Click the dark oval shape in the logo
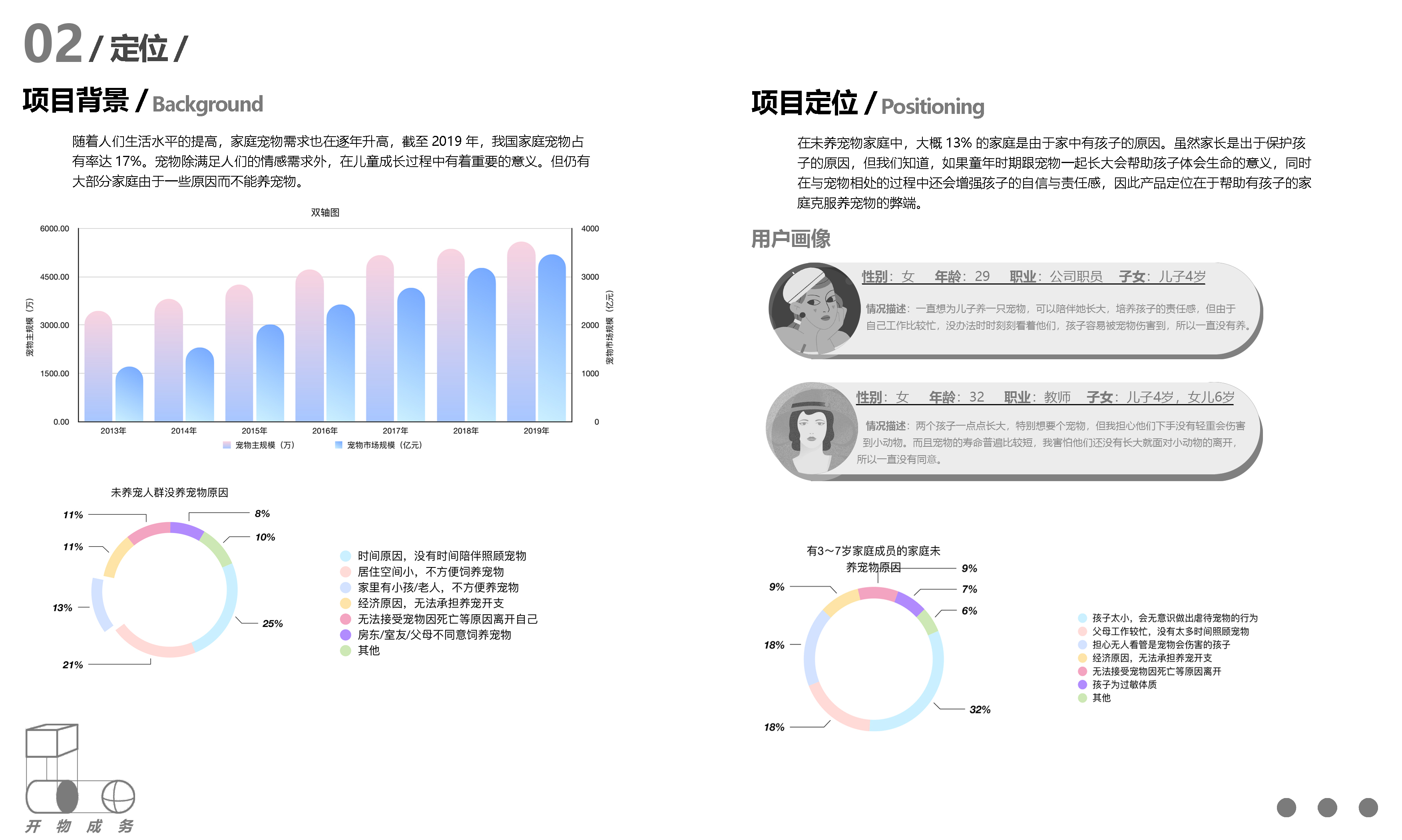Screen dimensions: 1402x840 [68, 796]
